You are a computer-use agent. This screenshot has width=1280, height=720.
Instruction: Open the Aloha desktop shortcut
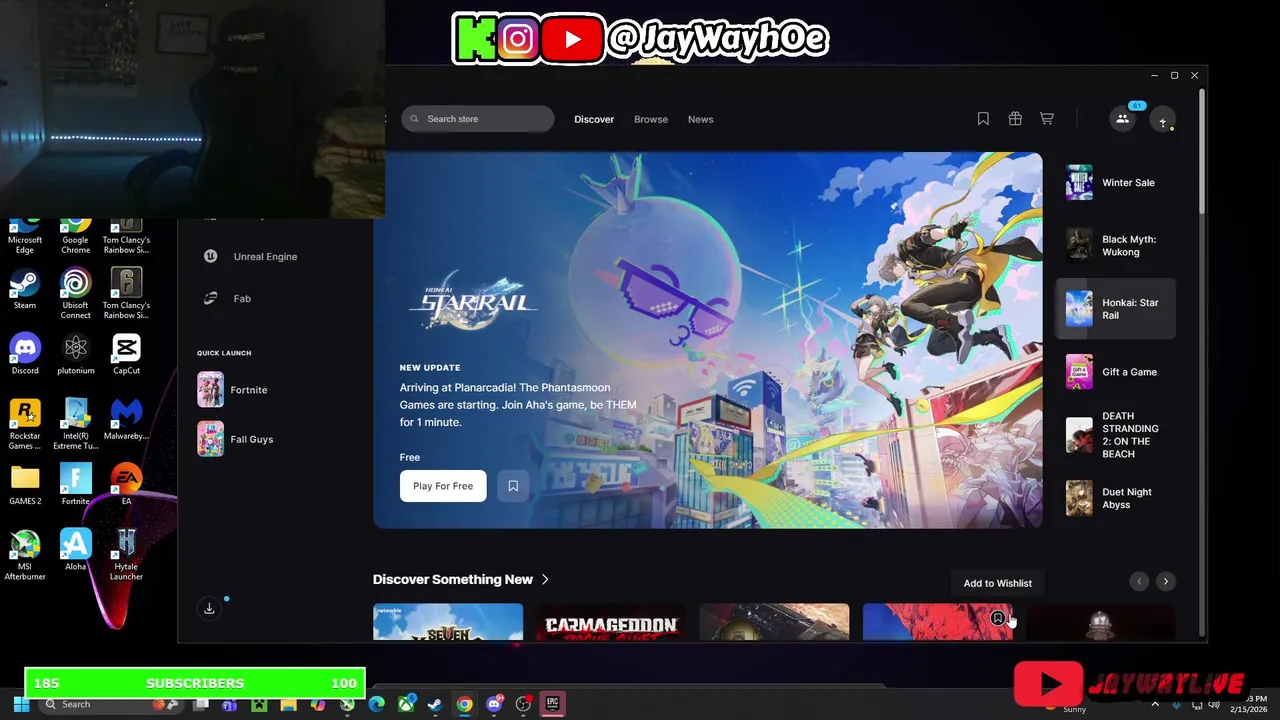click(x=76, y=550)
